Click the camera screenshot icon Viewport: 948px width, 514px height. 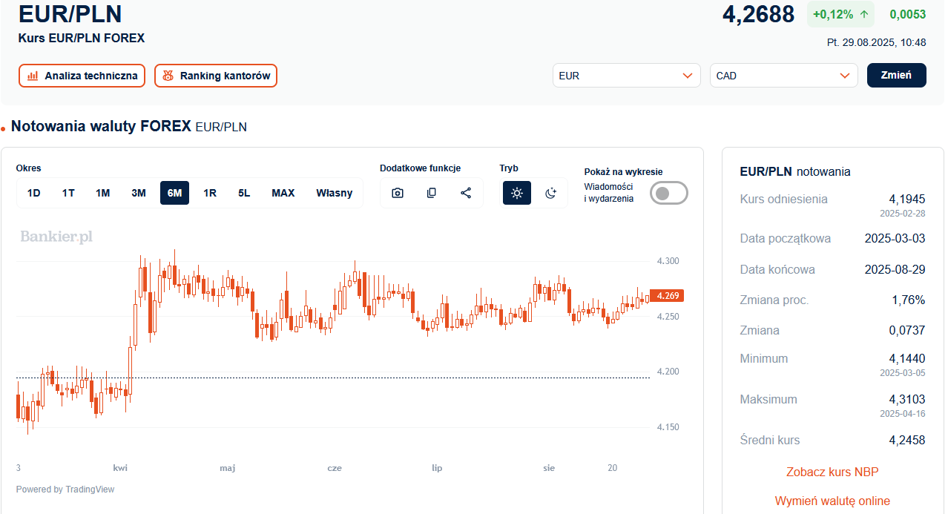pyautogui.click(x=397, y=193)
